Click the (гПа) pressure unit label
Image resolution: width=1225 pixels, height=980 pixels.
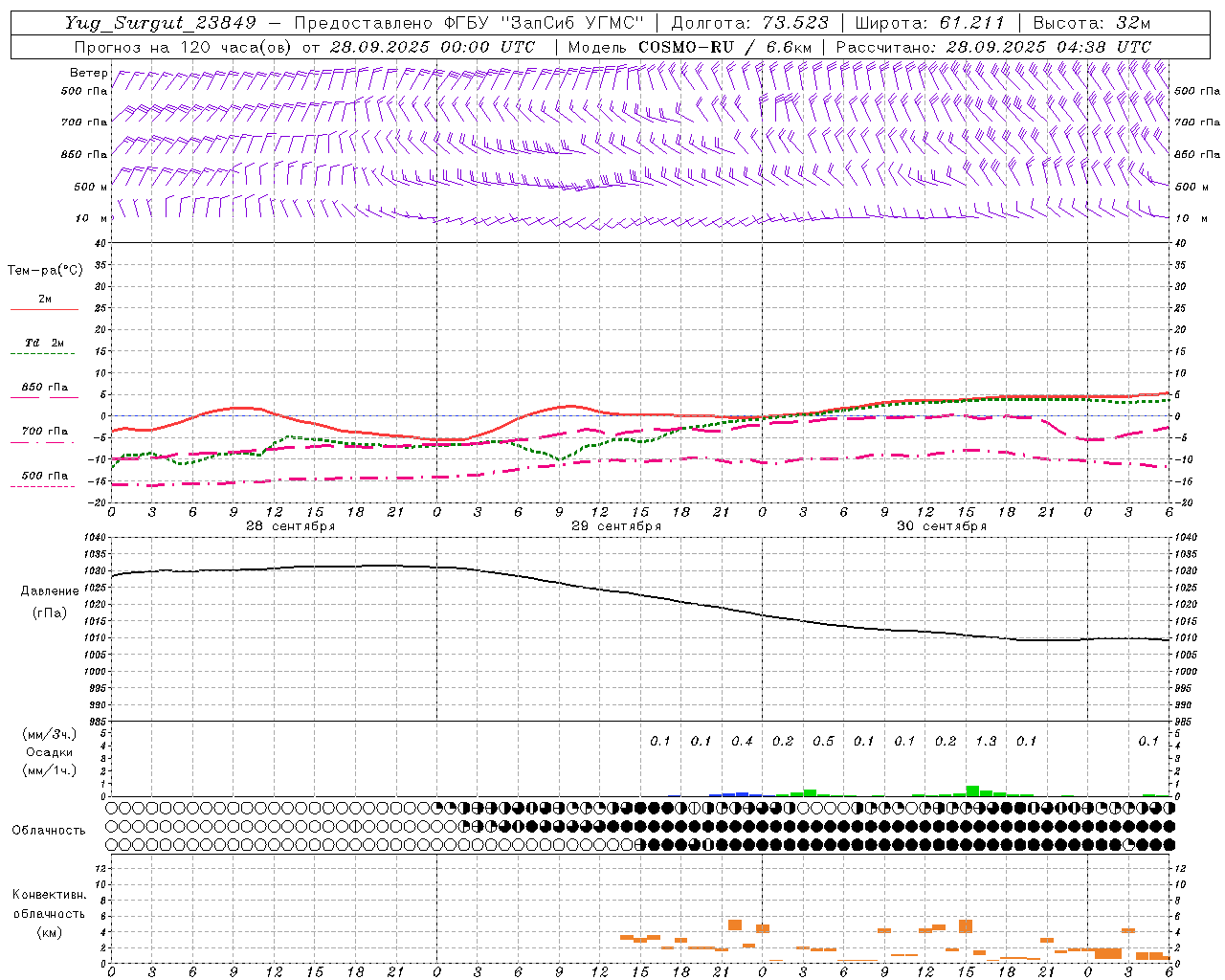(x=50, y=612)
